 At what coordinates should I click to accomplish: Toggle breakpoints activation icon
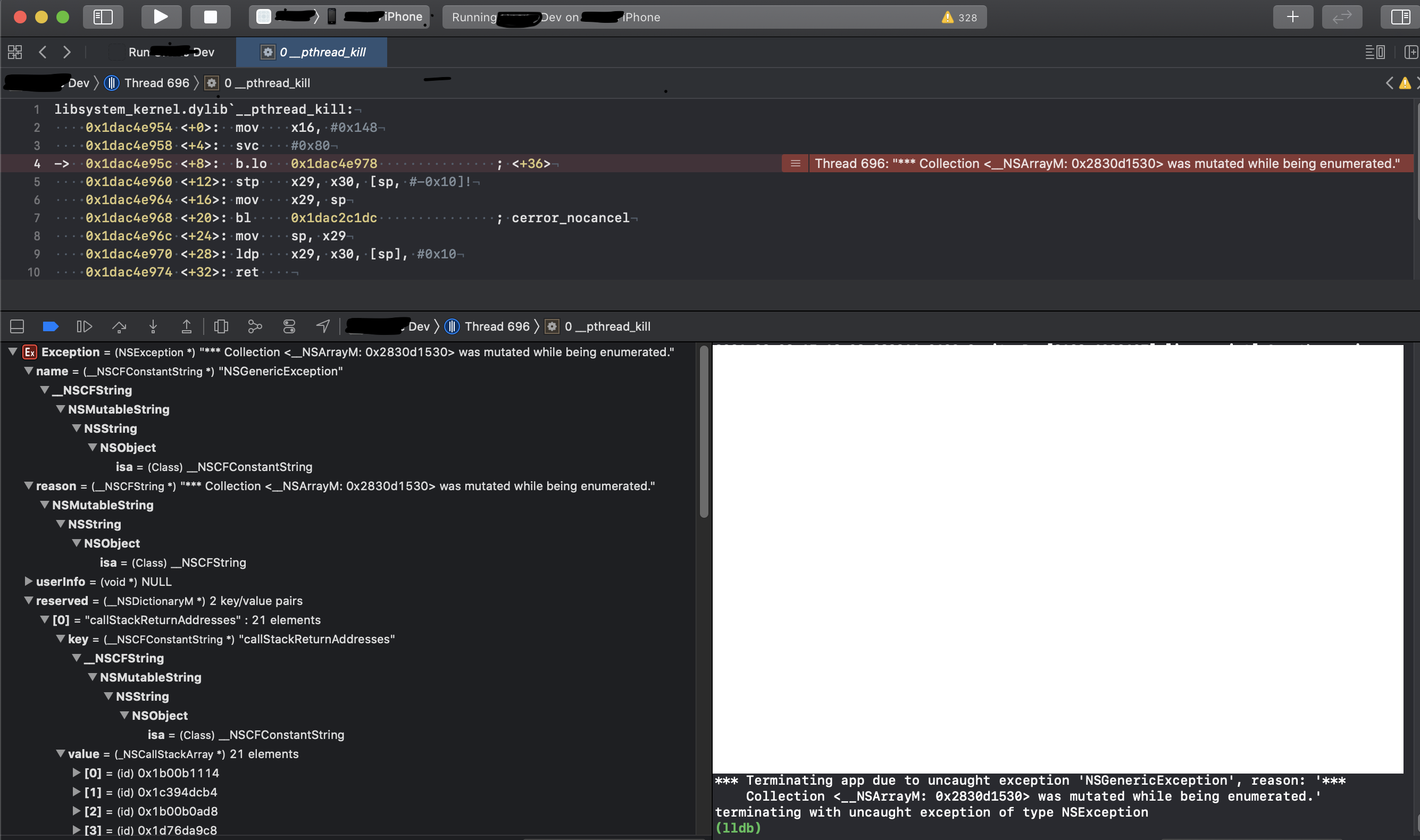(x=51, y=326)
